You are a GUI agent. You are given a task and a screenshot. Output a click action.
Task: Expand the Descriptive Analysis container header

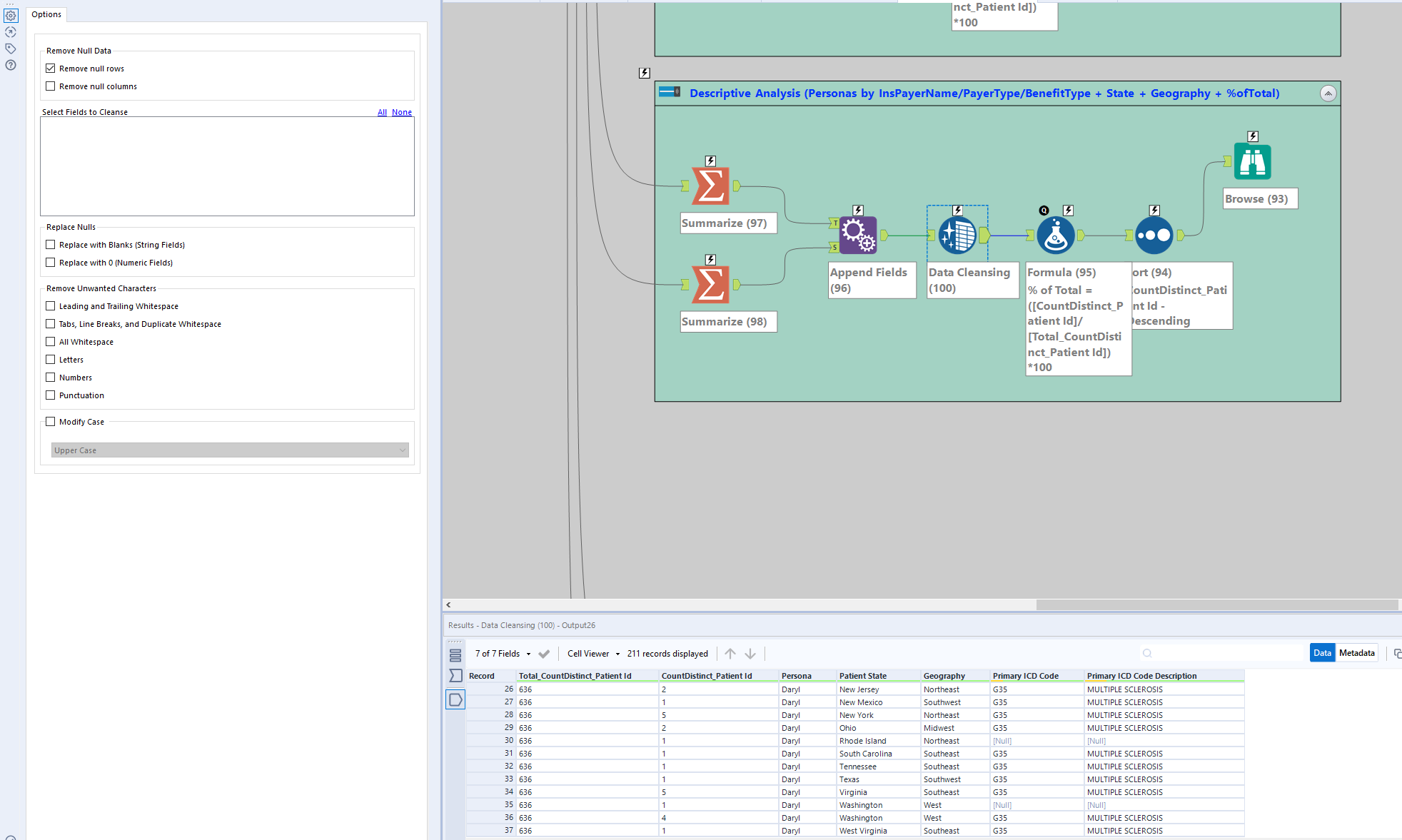tap(1327, 92)
